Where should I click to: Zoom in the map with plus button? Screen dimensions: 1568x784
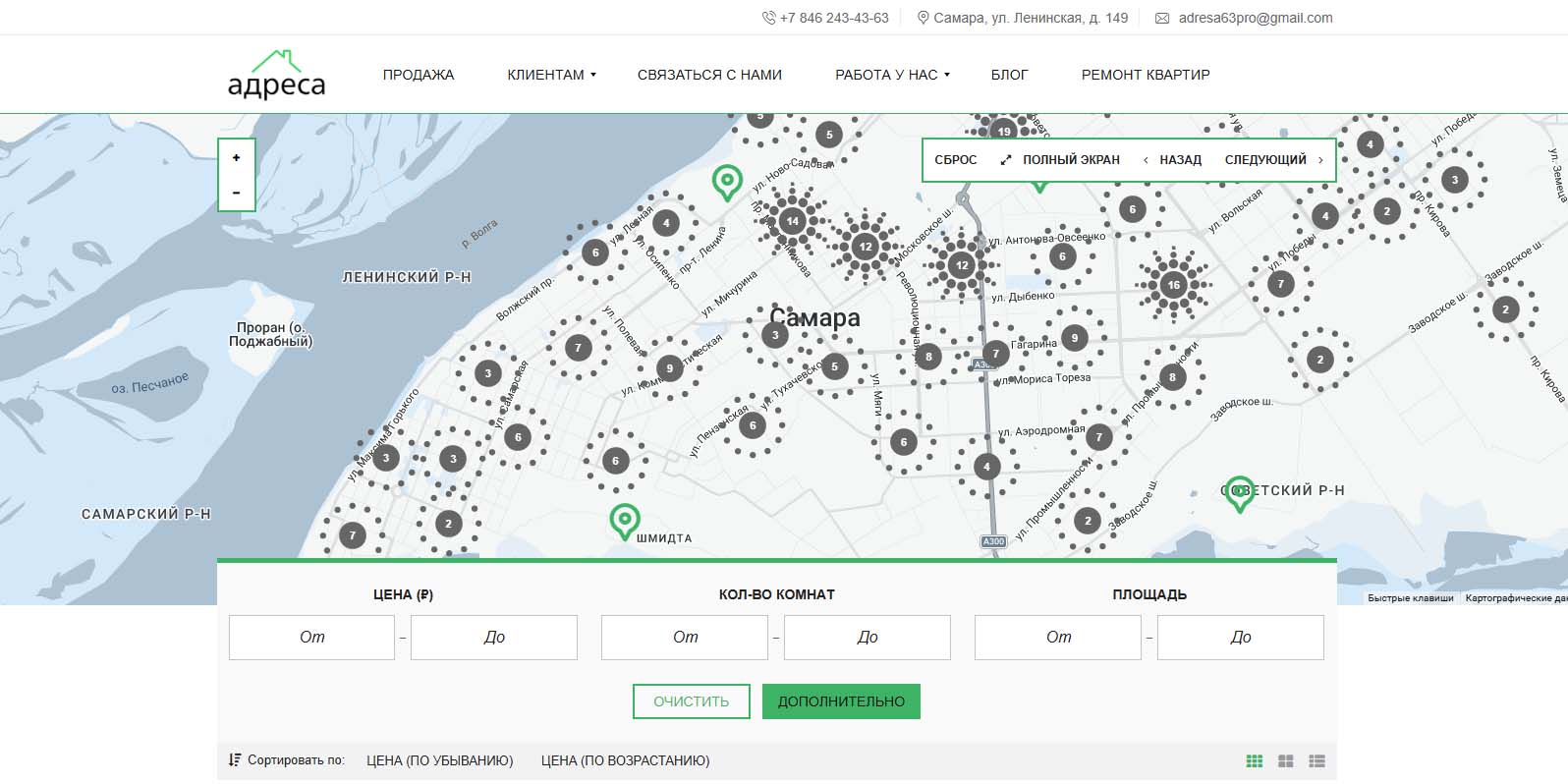coord(236,158)
